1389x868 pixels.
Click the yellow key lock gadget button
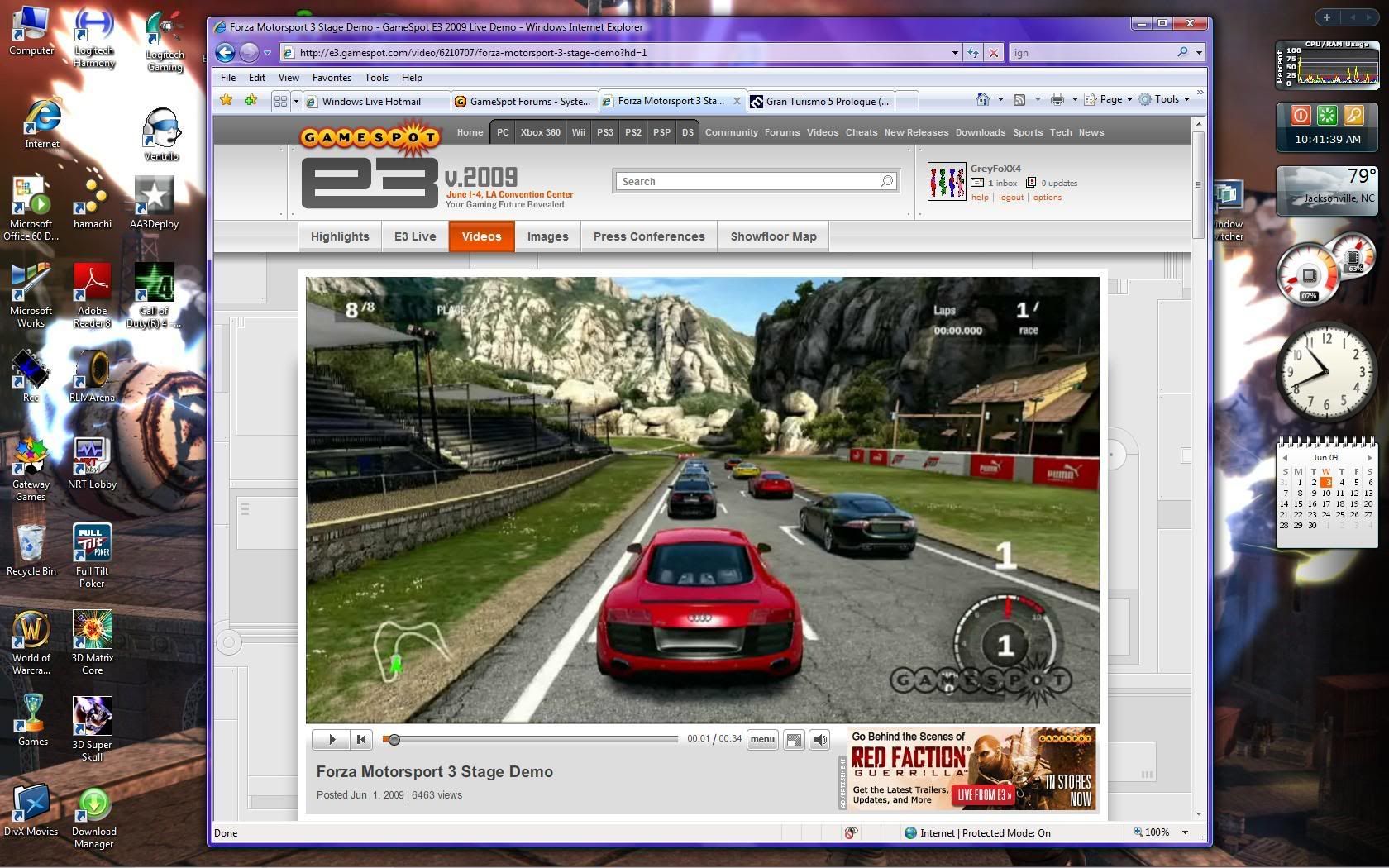coord(1353,116)
